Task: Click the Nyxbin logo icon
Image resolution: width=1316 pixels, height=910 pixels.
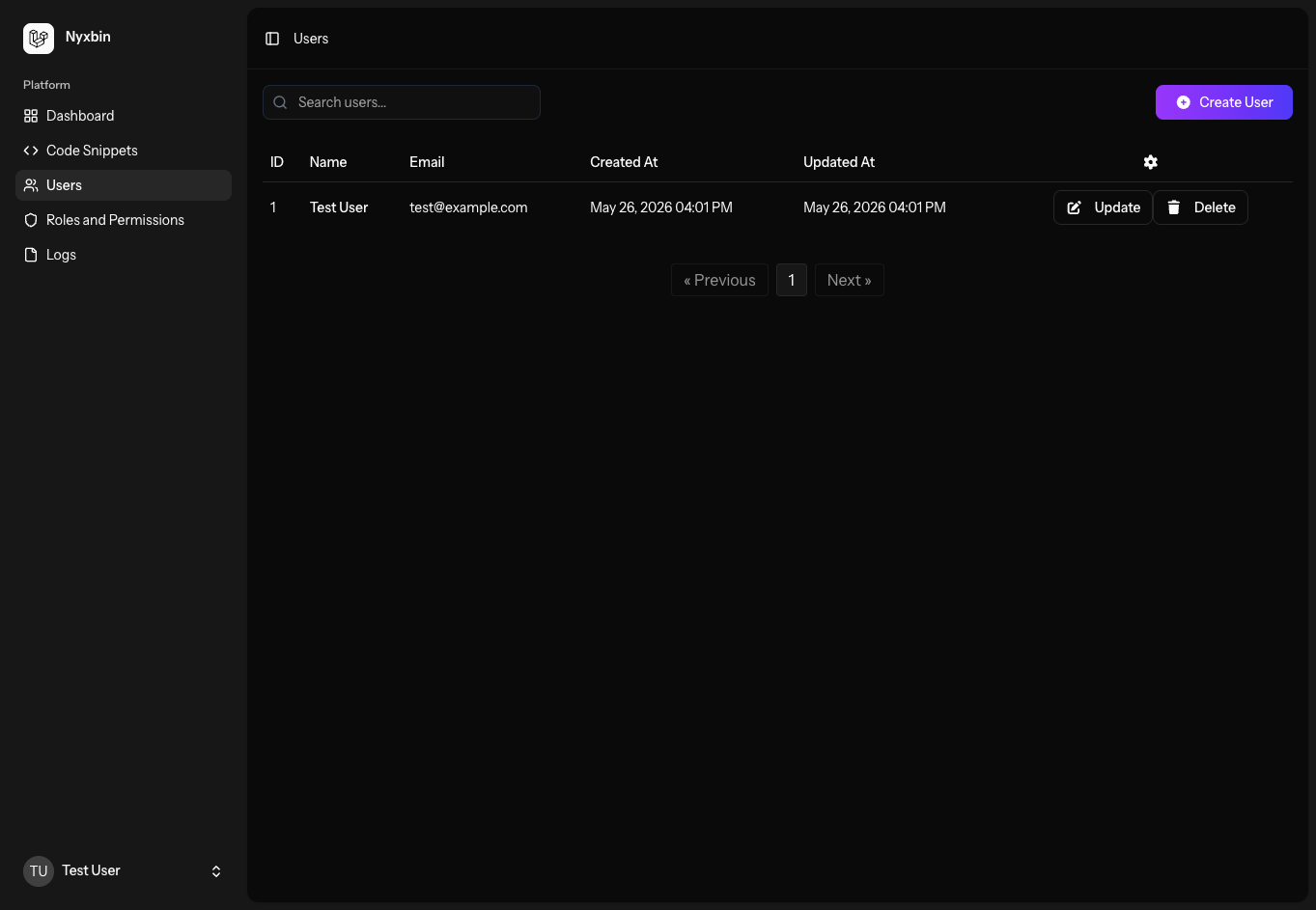Action: pos(39,39)
